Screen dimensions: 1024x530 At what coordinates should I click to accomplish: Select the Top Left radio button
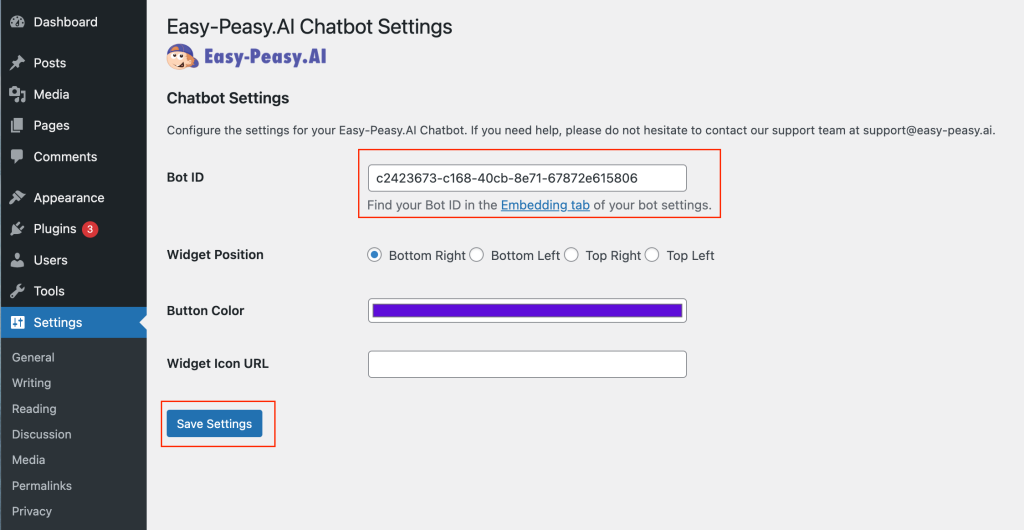(653, 255)
